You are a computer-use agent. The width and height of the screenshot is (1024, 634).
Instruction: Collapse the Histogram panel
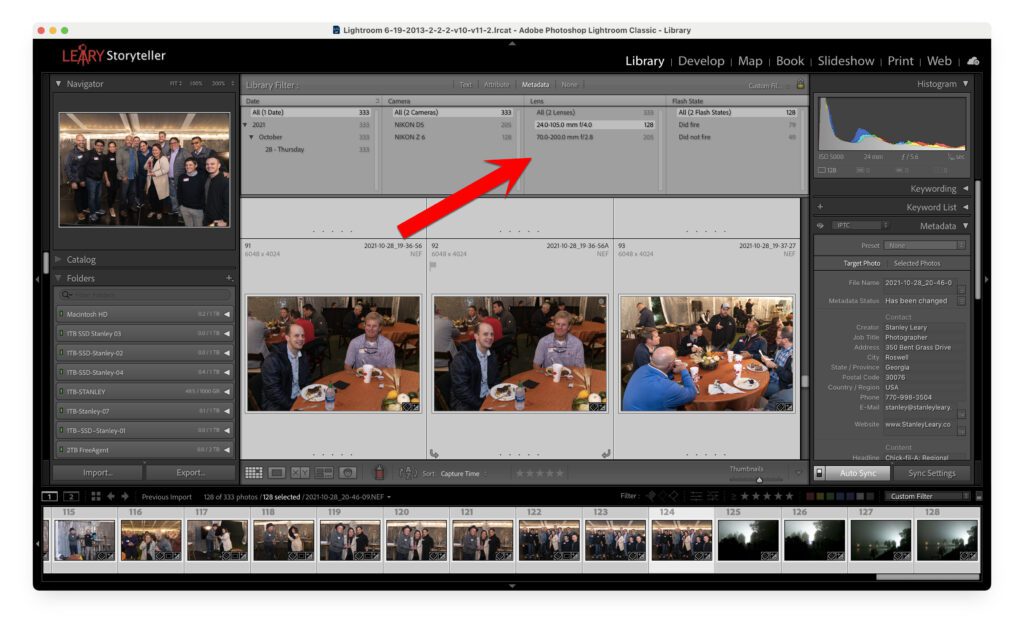965,84
